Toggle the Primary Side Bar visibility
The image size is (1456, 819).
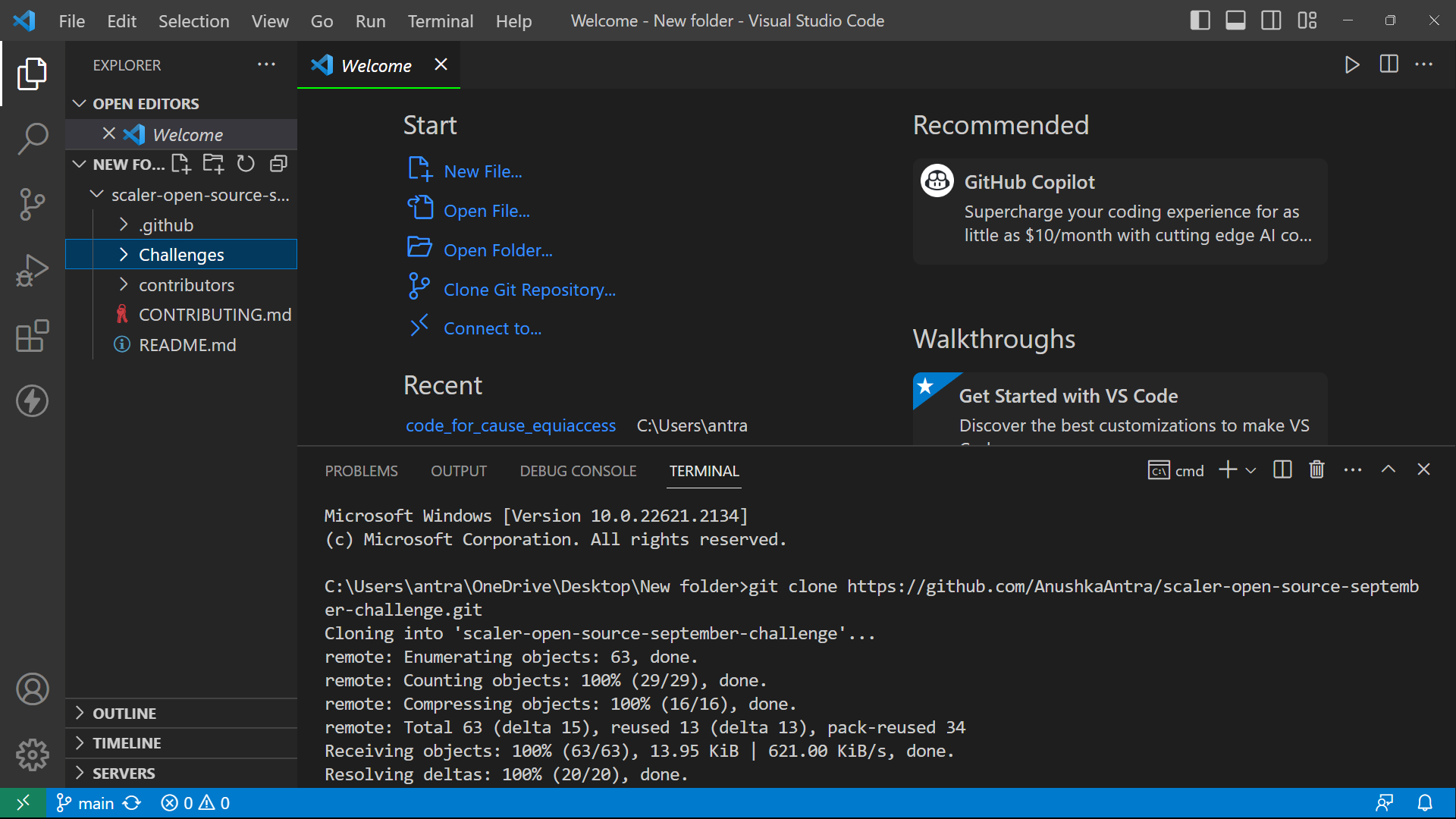coord(1200,20)
